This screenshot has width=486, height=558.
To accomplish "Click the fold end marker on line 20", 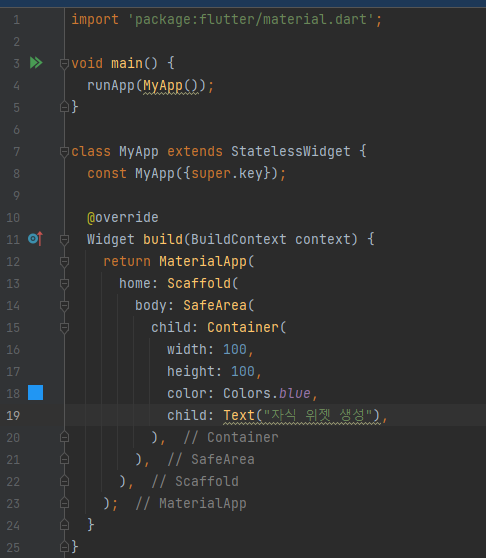I will pos(64,437).
